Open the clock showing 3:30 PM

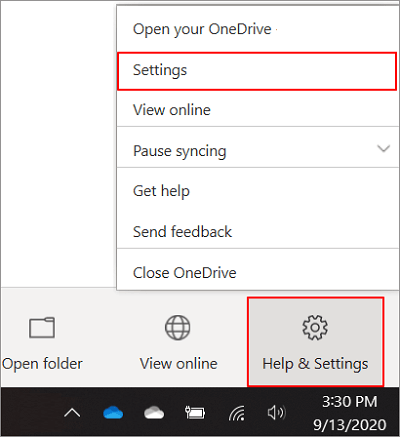click(x=349, y=413)
